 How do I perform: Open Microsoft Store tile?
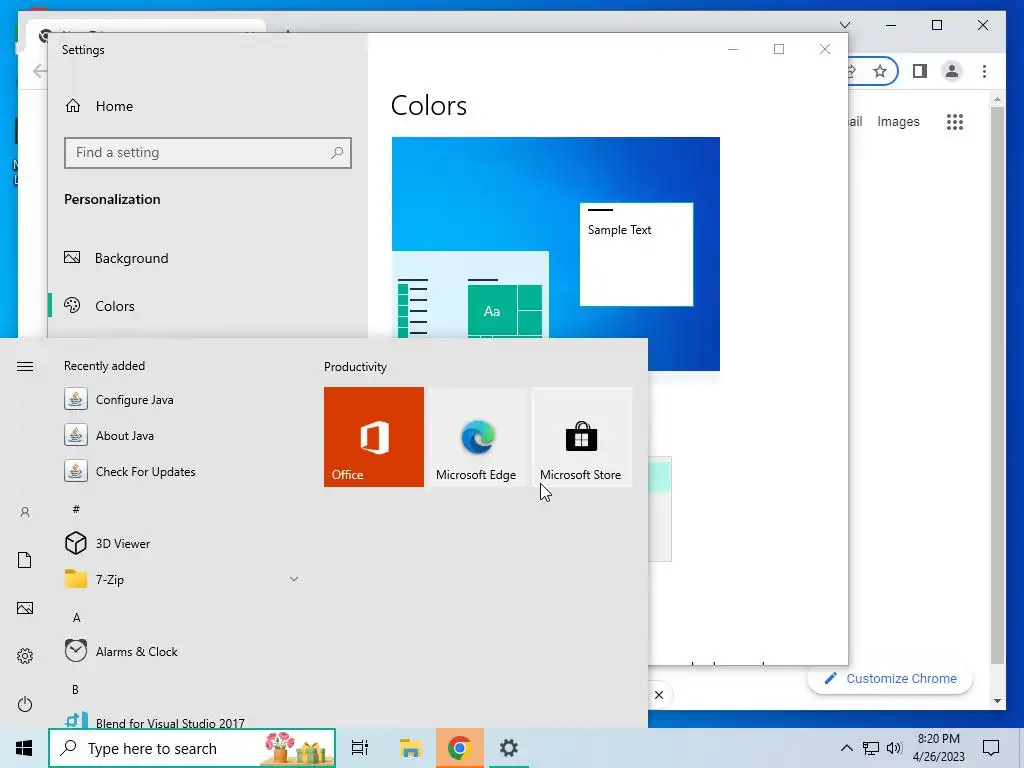tap(581, 437)
